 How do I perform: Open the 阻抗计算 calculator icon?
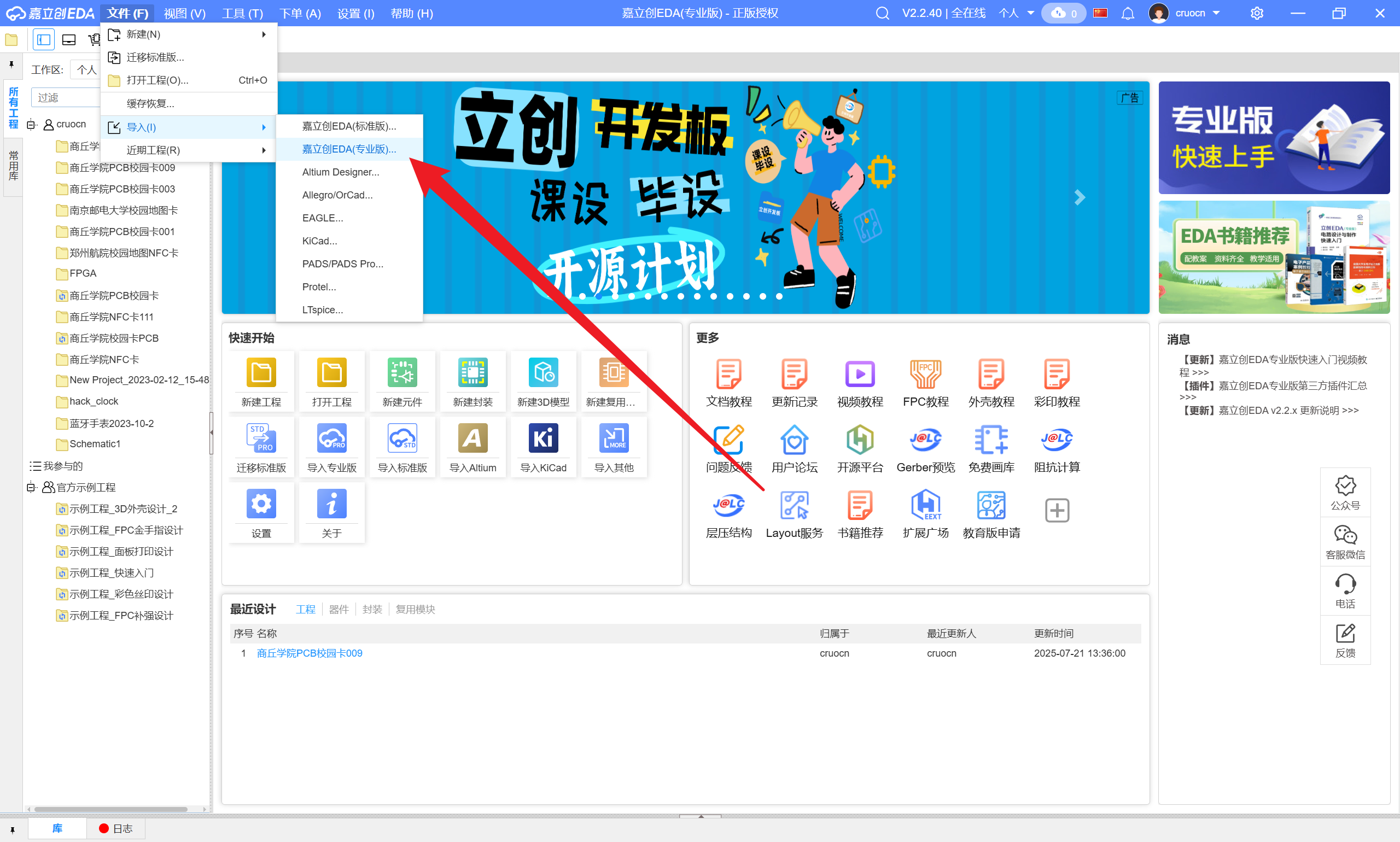pos(1056,439)
